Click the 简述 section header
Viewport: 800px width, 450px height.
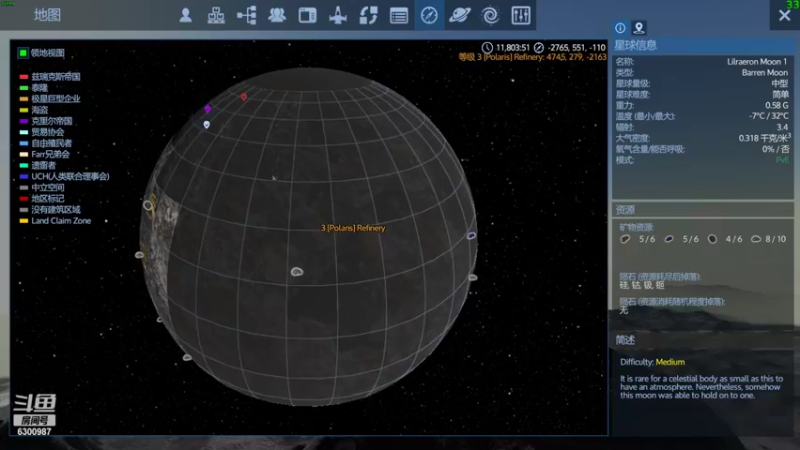tap(625, 340)
